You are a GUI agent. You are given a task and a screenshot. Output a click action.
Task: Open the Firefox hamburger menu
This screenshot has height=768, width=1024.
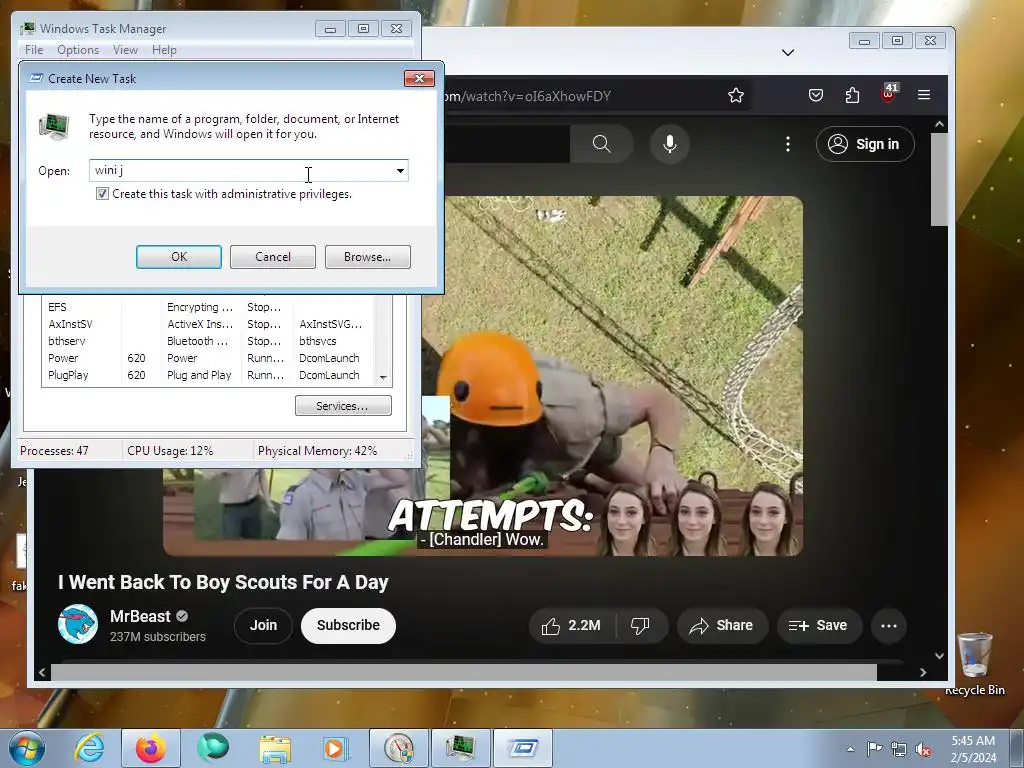point(924,95)
